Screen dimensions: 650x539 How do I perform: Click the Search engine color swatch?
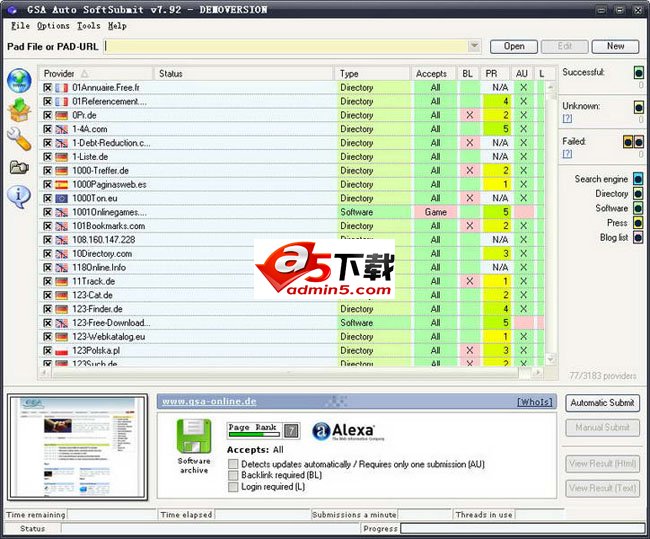point(638,179)
